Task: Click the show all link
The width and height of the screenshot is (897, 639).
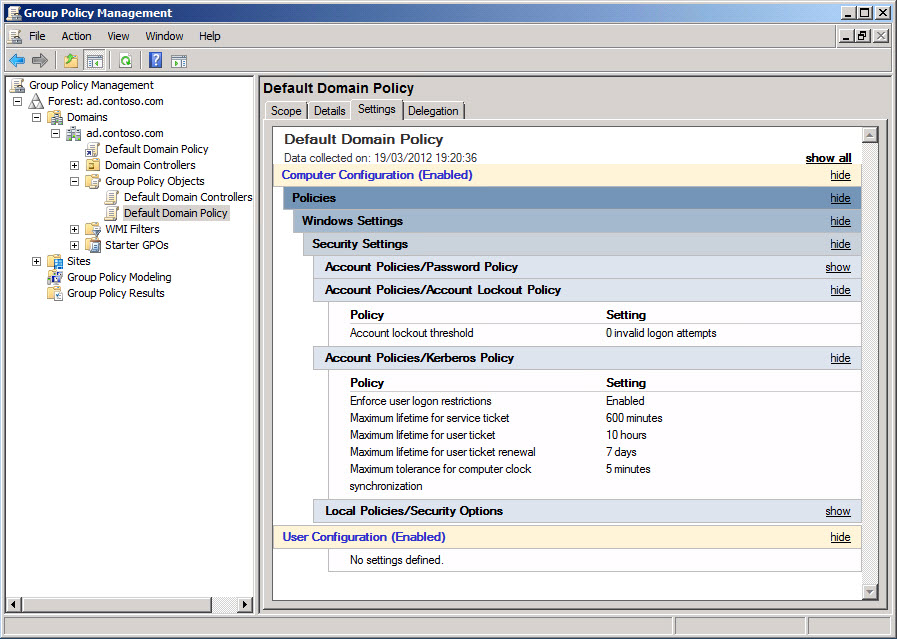Action: [x=828, y=157]
